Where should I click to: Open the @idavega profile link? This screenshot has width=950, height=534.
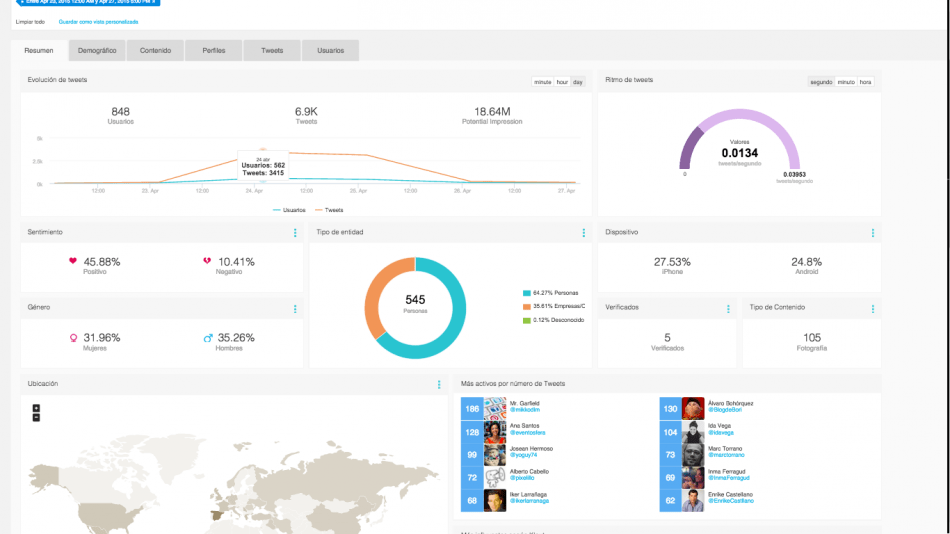pyautogui.click(x=721, y=433)
